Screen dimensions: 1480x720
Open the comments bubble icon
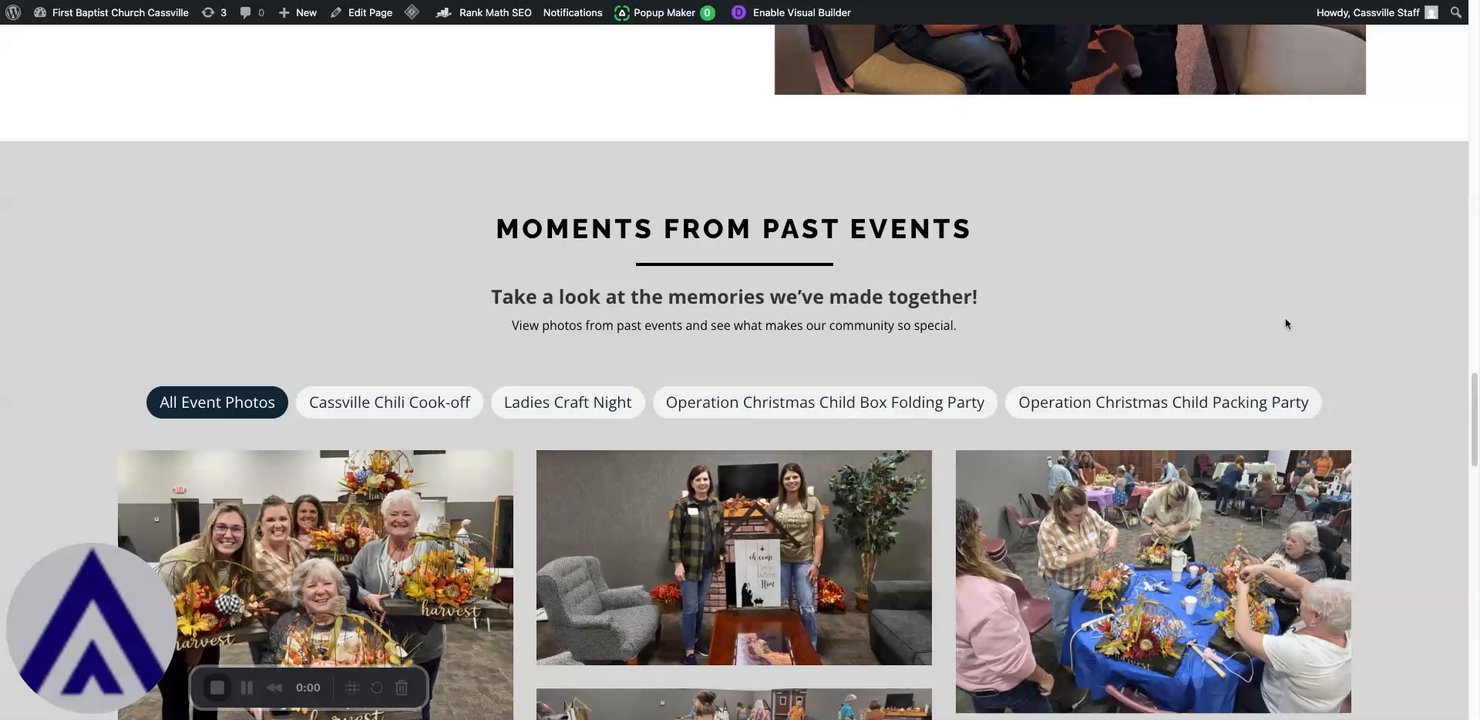coord(252,12)
